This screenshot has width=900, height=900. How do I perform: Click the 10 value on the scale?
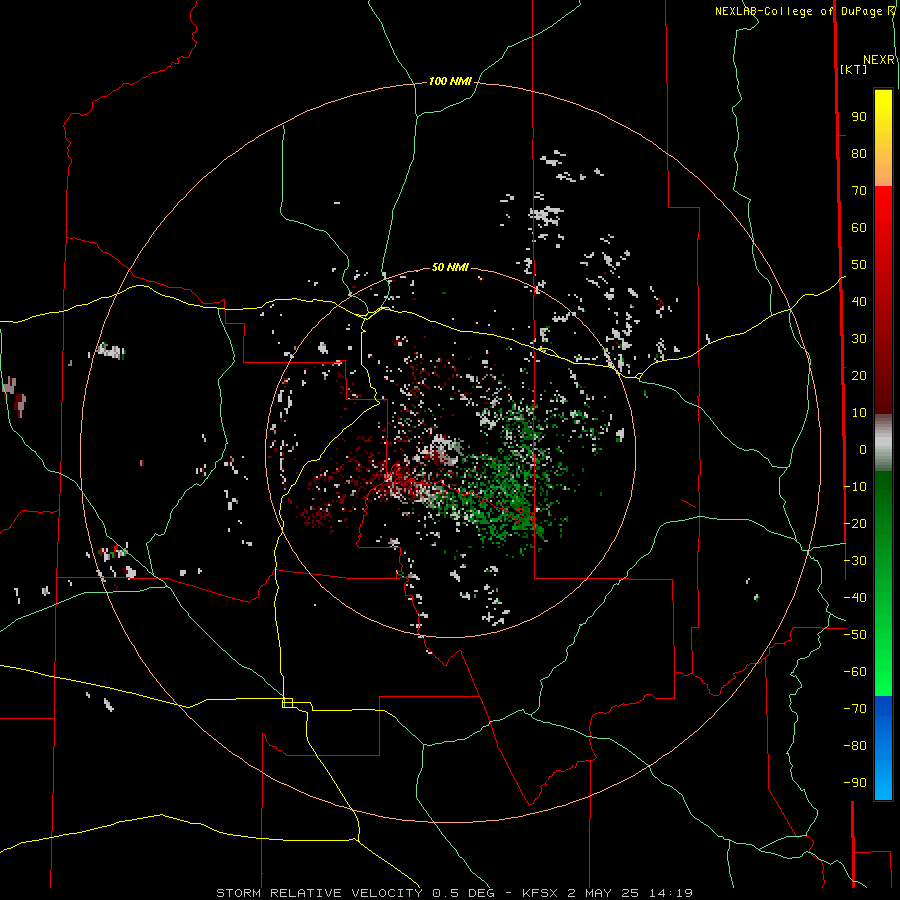pyautogui.click(x=859, y=413)
